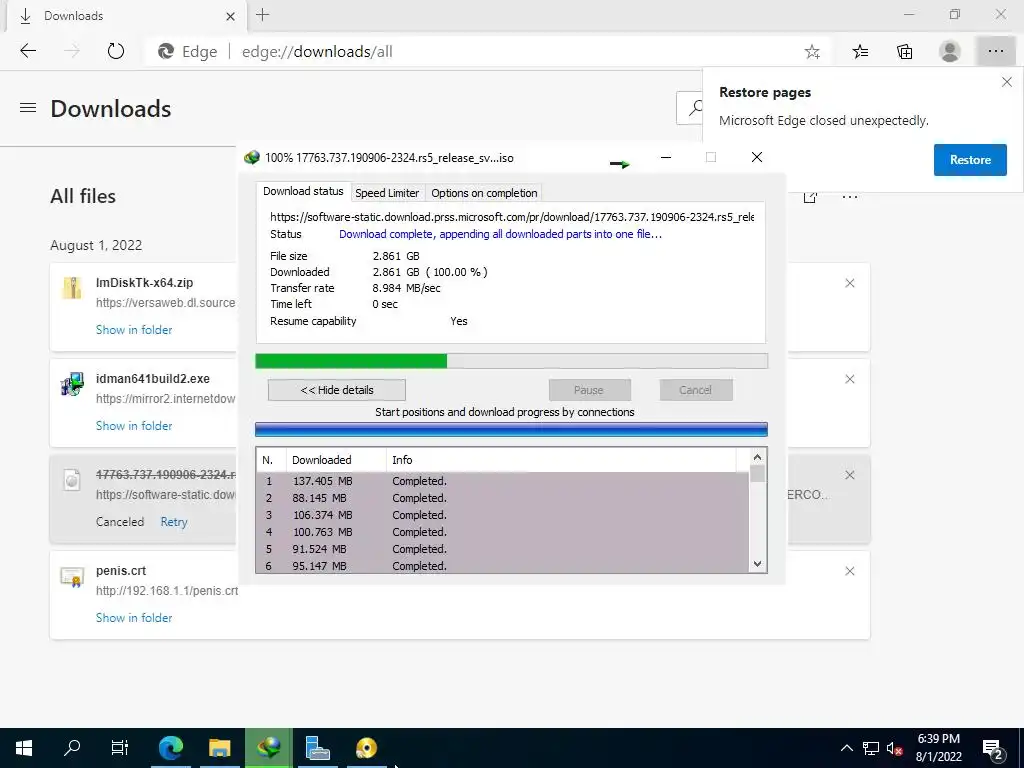
Task: Click the Info column header
Action: [560, 460]
